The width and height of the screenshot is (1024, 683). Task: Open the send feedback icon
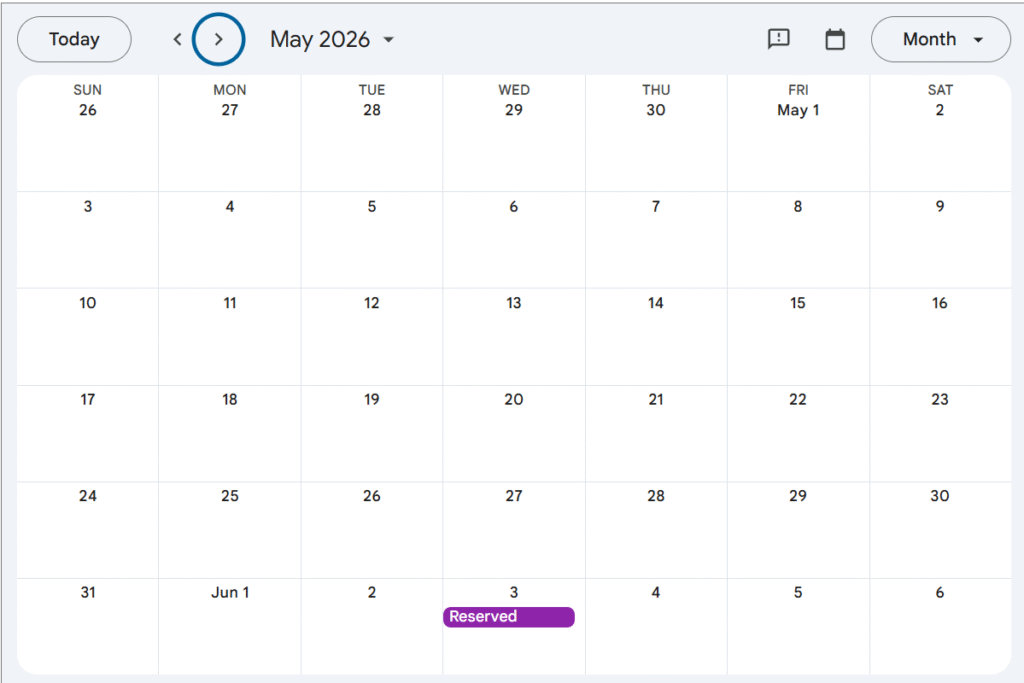[778, 39]
